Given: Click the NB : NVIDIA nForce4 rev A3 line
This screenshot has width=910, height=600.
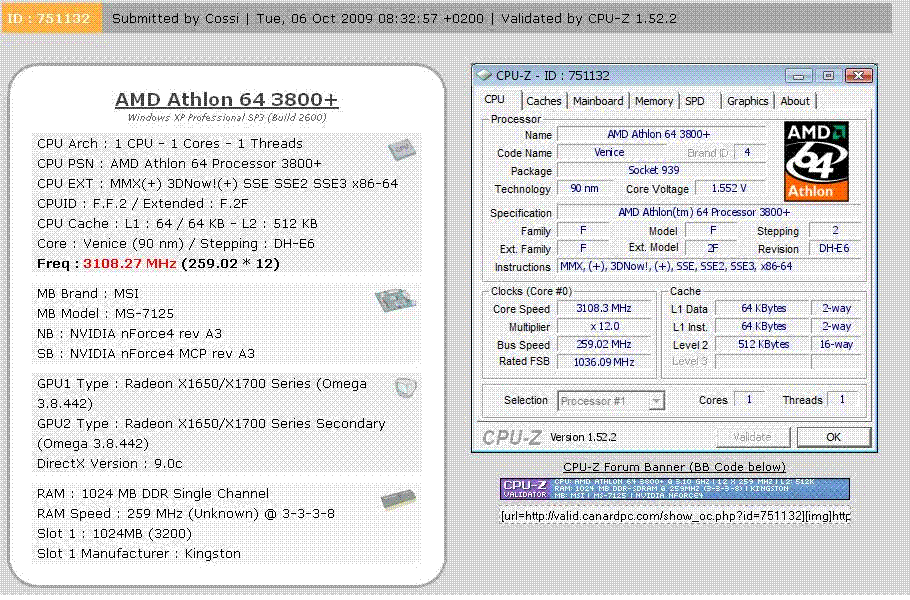Looking at the screenshot, I should [x=129, y=334].
